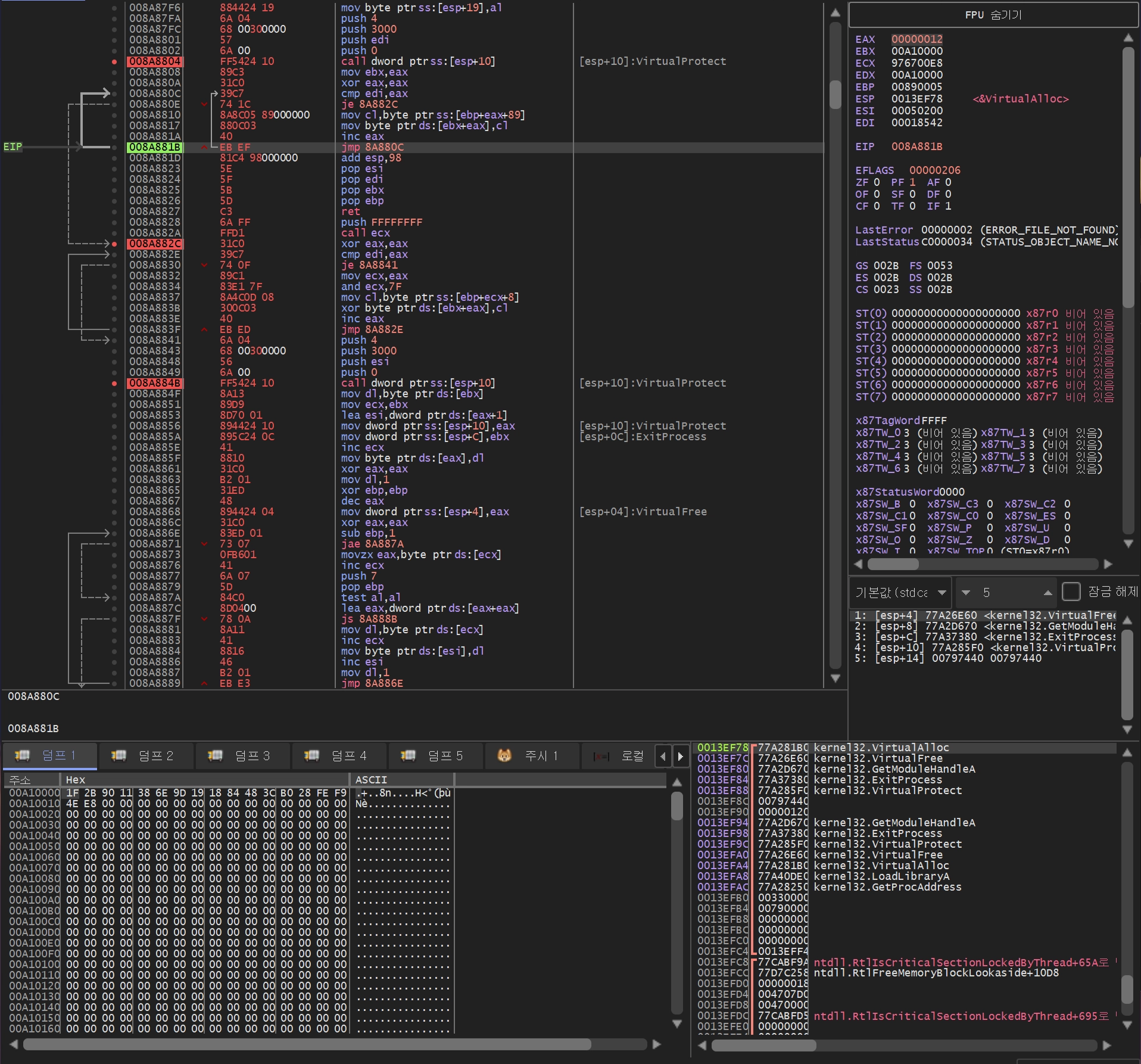Toggle the 잠금 해제 checkbox
The width and height of the screenshot is (1141, 1064).
pos(1071,592)
